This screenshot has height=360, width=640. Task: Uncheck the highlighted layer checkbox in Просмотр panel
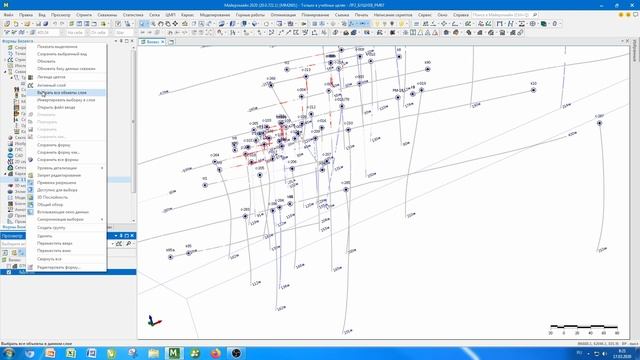click(9, 272)
